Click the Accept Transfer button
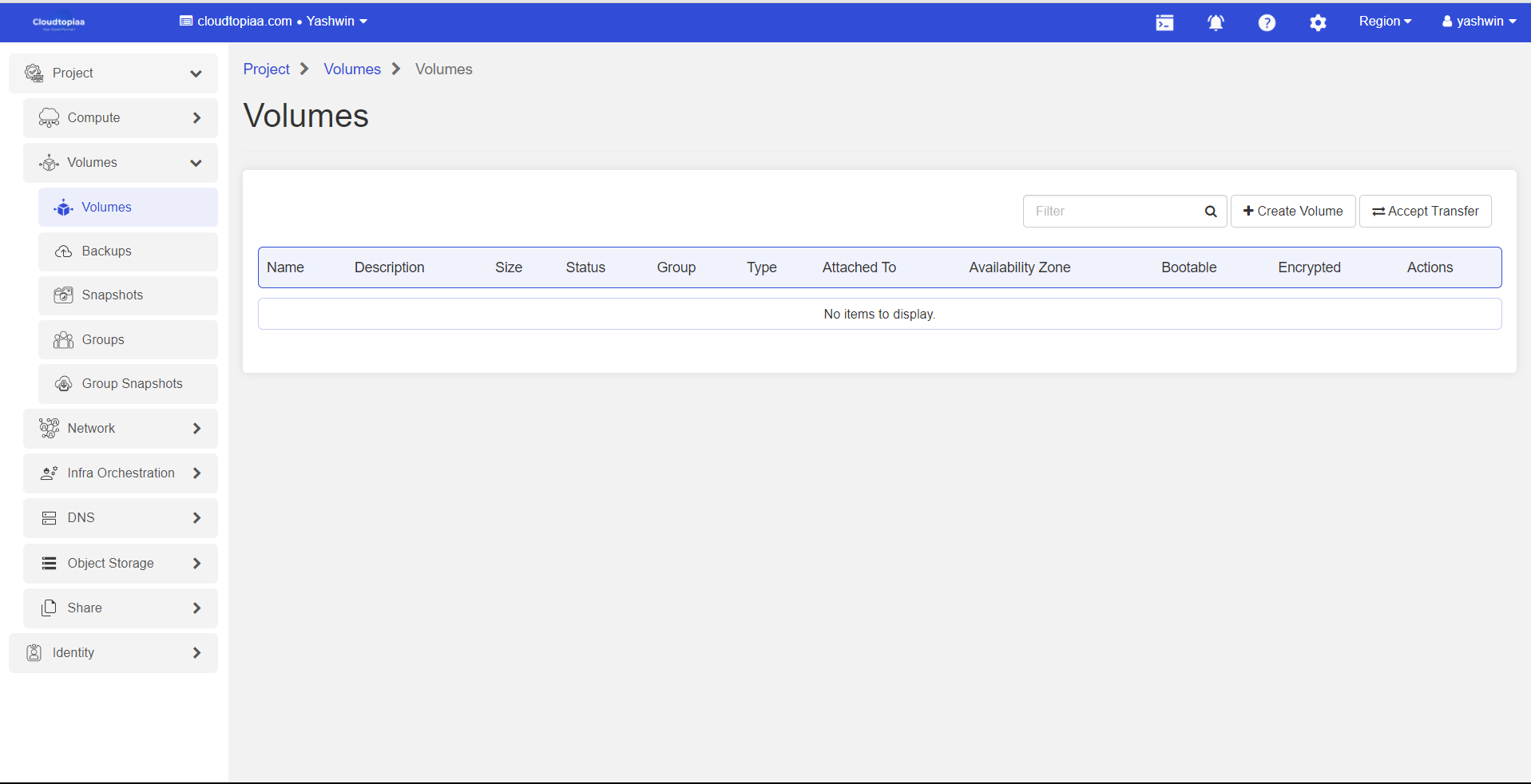Image resolution: width=1531 pixels, height=784 pixels. (1426, 212)
